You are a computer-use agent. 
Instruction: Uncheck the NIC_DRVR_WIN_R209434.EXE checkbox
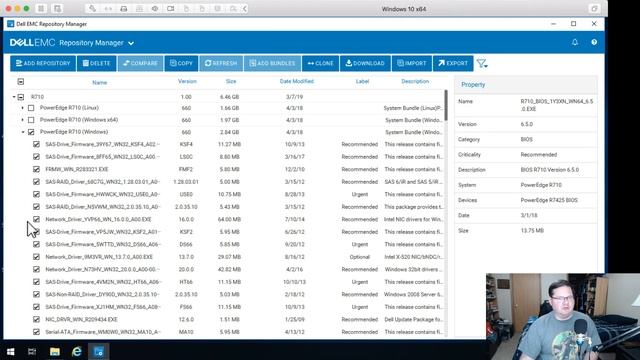[x=36, y=319]
